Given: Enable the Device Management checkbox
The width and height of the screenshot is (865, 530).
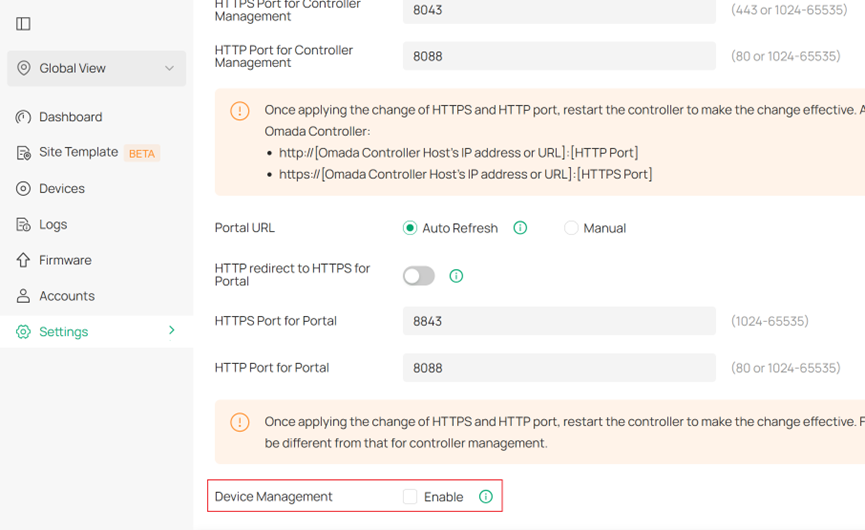Looking at the screenshot, I should coord(410,497).
